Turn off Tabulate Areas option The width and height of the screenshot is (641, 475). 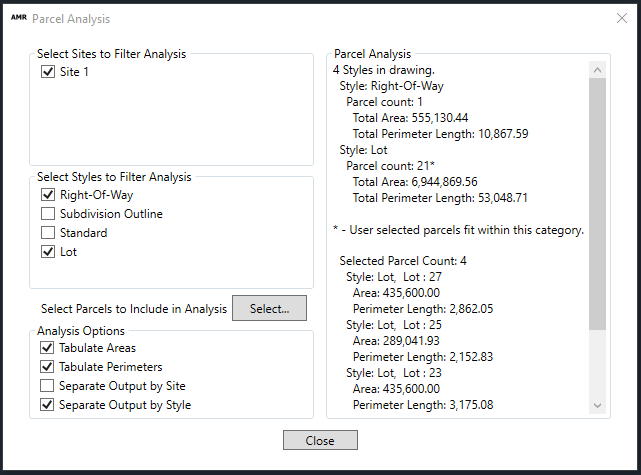click(x=48, y=348)
